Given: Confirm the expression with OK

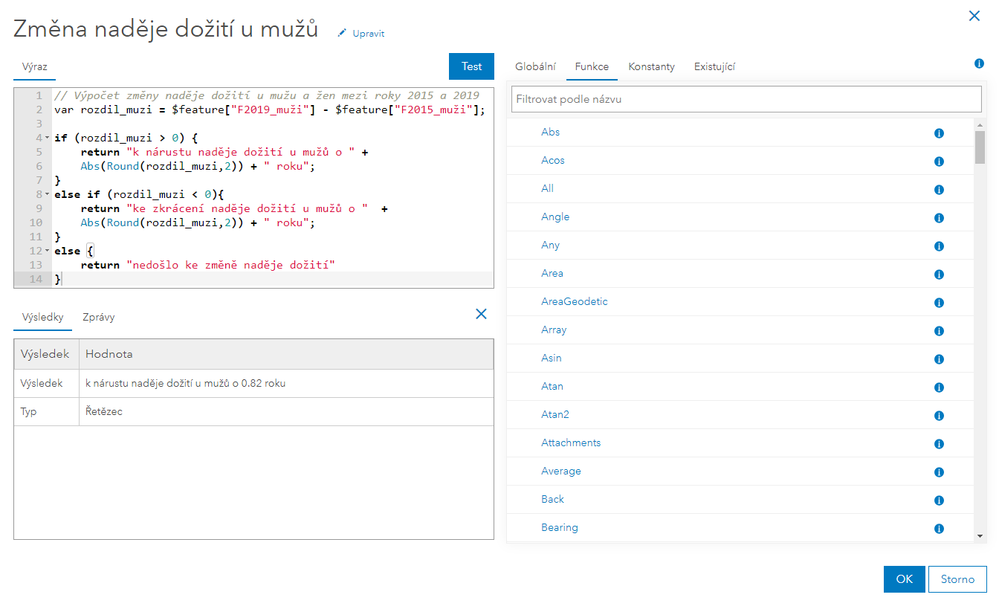Looking at the screenshot, I should [x=904, y=579].
